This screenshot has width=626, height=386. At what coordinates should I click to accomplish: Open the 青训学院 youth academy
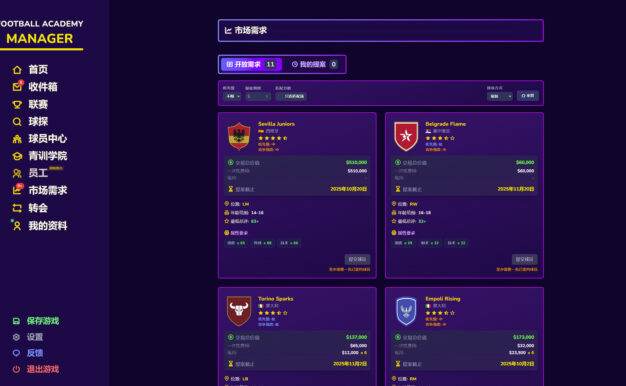pyautogui.click(x=40, y=156)
